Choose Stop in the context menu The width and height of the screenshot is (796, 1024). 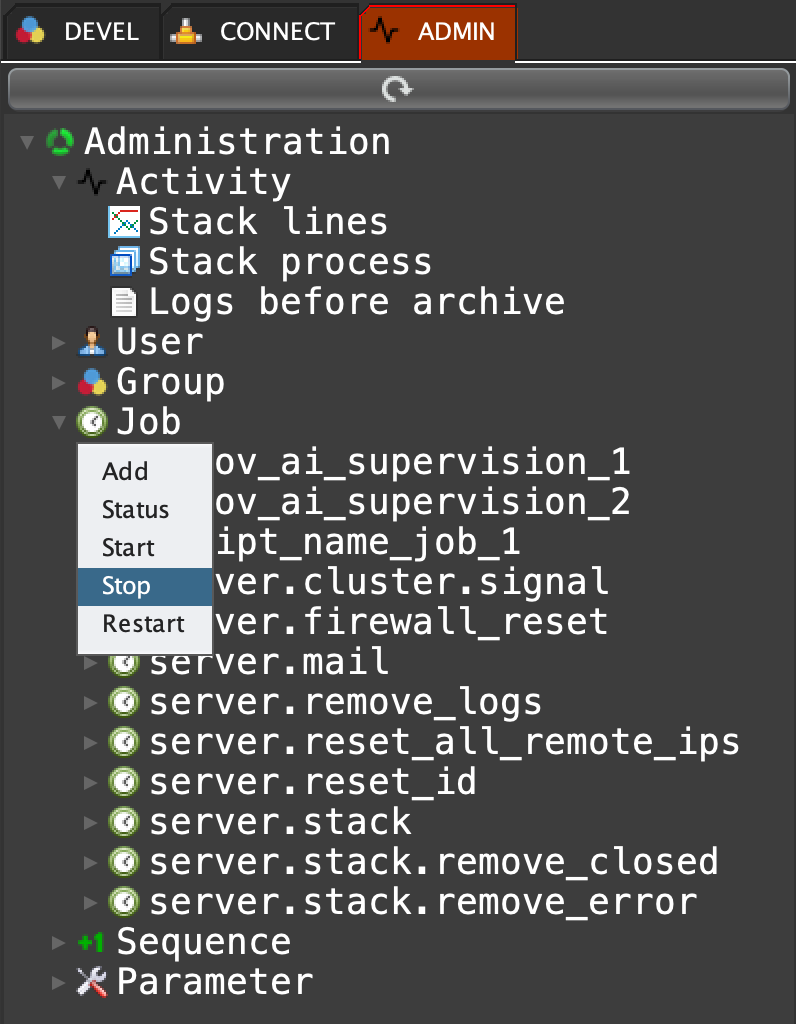coord(126,586)
